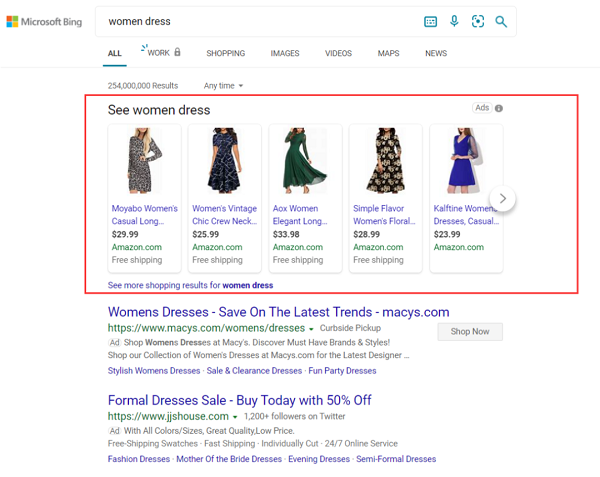600x477 pixels.
Task: Click the lock icon beside Work
Action: pos(177,52)
